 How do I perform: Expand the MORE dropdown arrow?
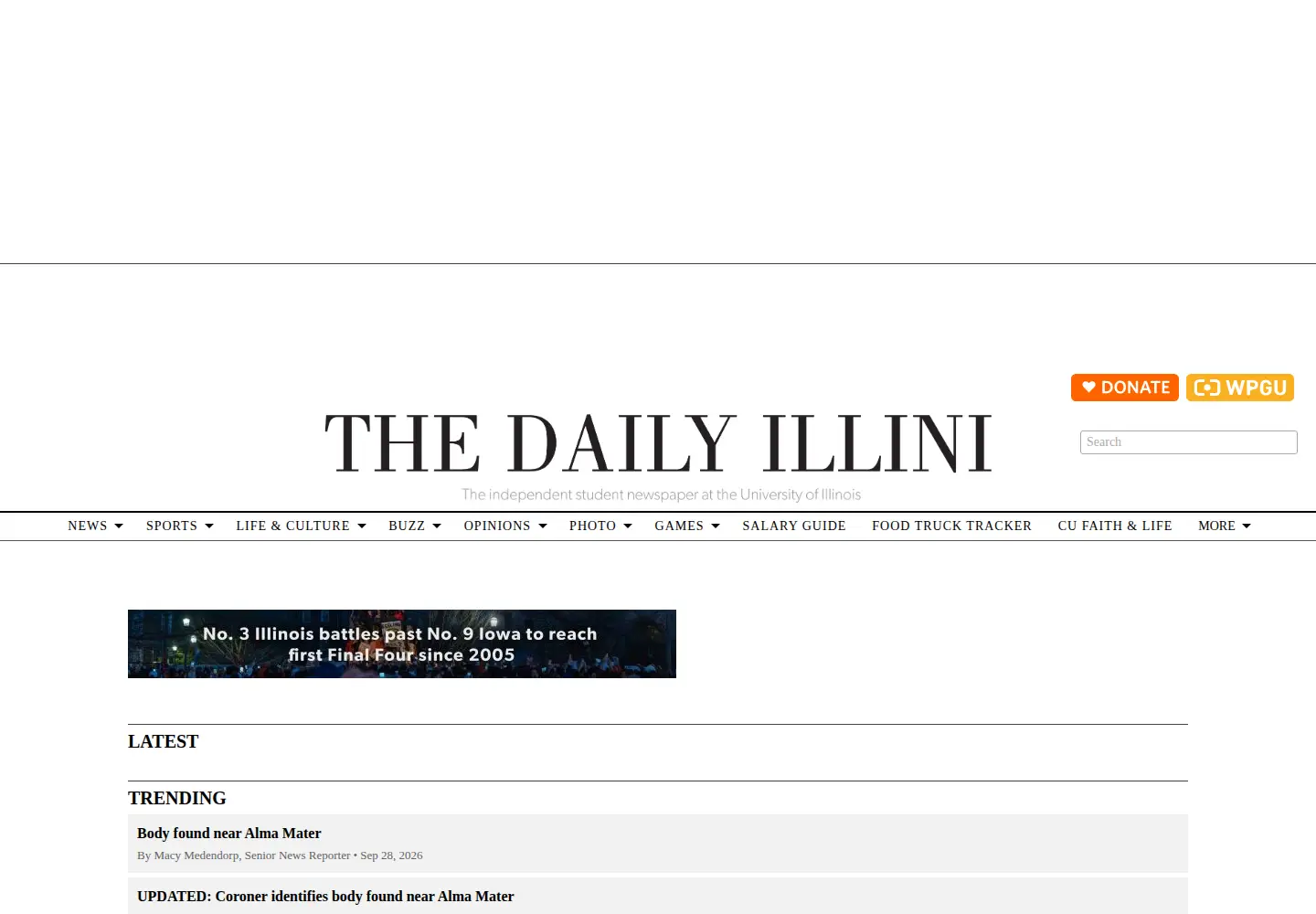pos(1247,526)
